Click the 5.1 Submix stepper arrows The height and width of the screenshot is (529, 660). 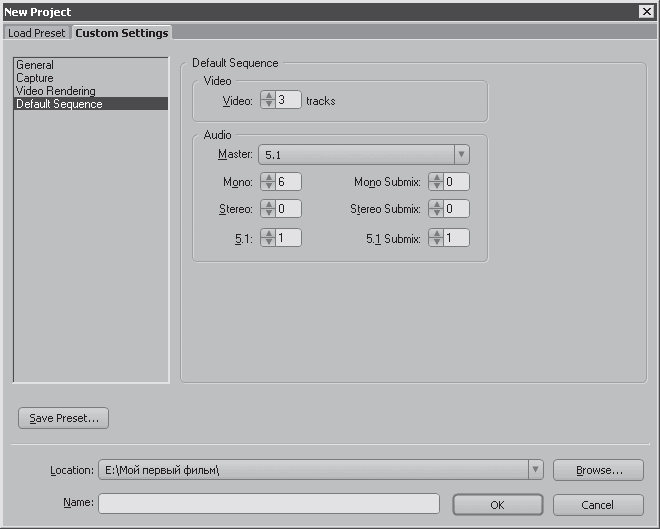436,238
